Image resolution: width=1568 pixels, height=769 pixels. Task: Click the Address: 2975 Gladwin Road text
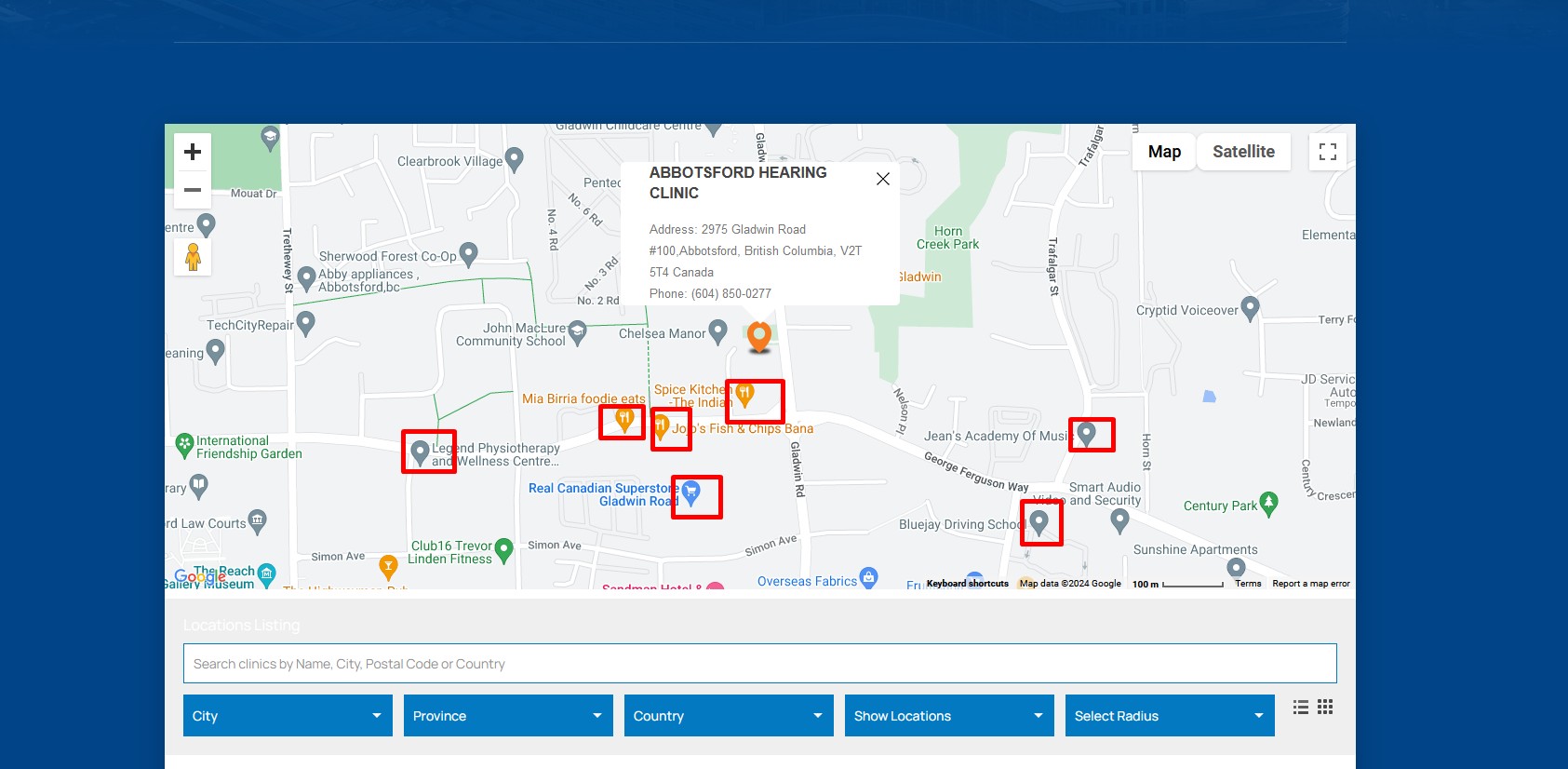[728, 229]
